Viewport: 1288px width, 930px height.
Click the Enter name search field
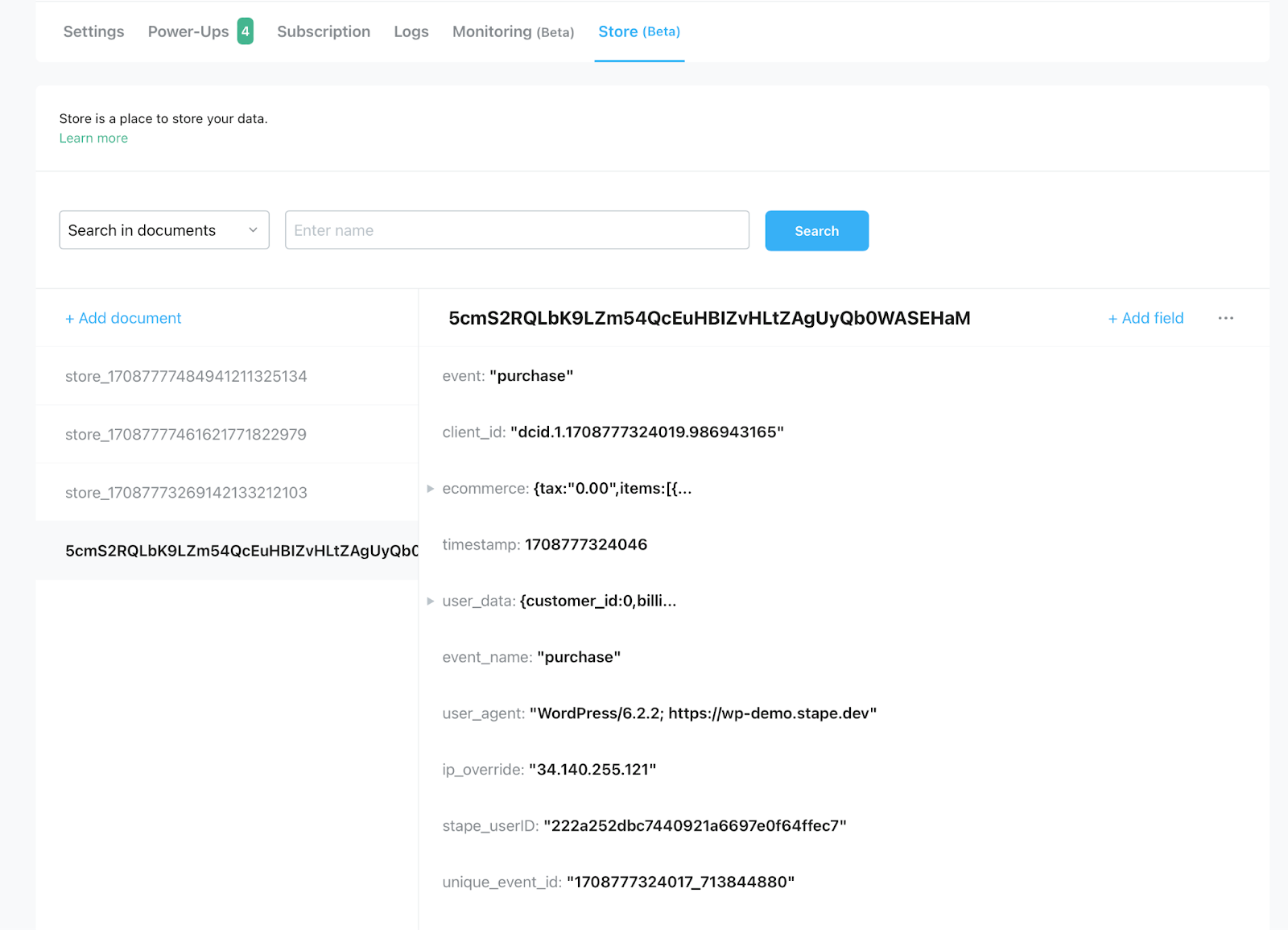(517, 229)
